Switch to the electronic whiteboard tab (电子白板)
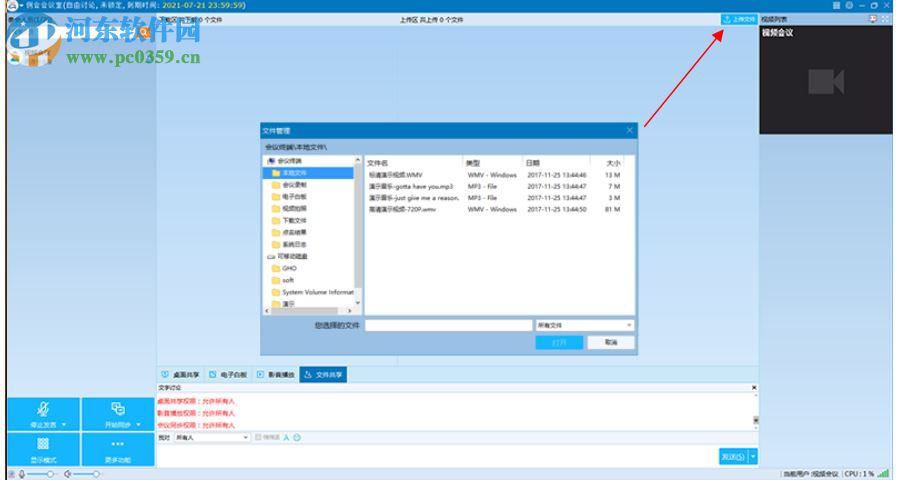Viewport: 903px width, 489px height. (x=228, y=375)
